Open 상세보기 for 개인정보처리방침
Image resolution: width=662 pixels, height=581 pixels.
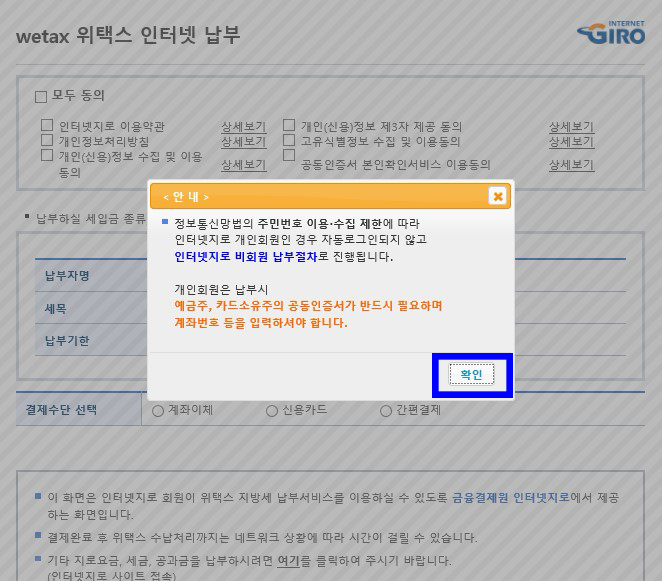click(x=244, y=141)
